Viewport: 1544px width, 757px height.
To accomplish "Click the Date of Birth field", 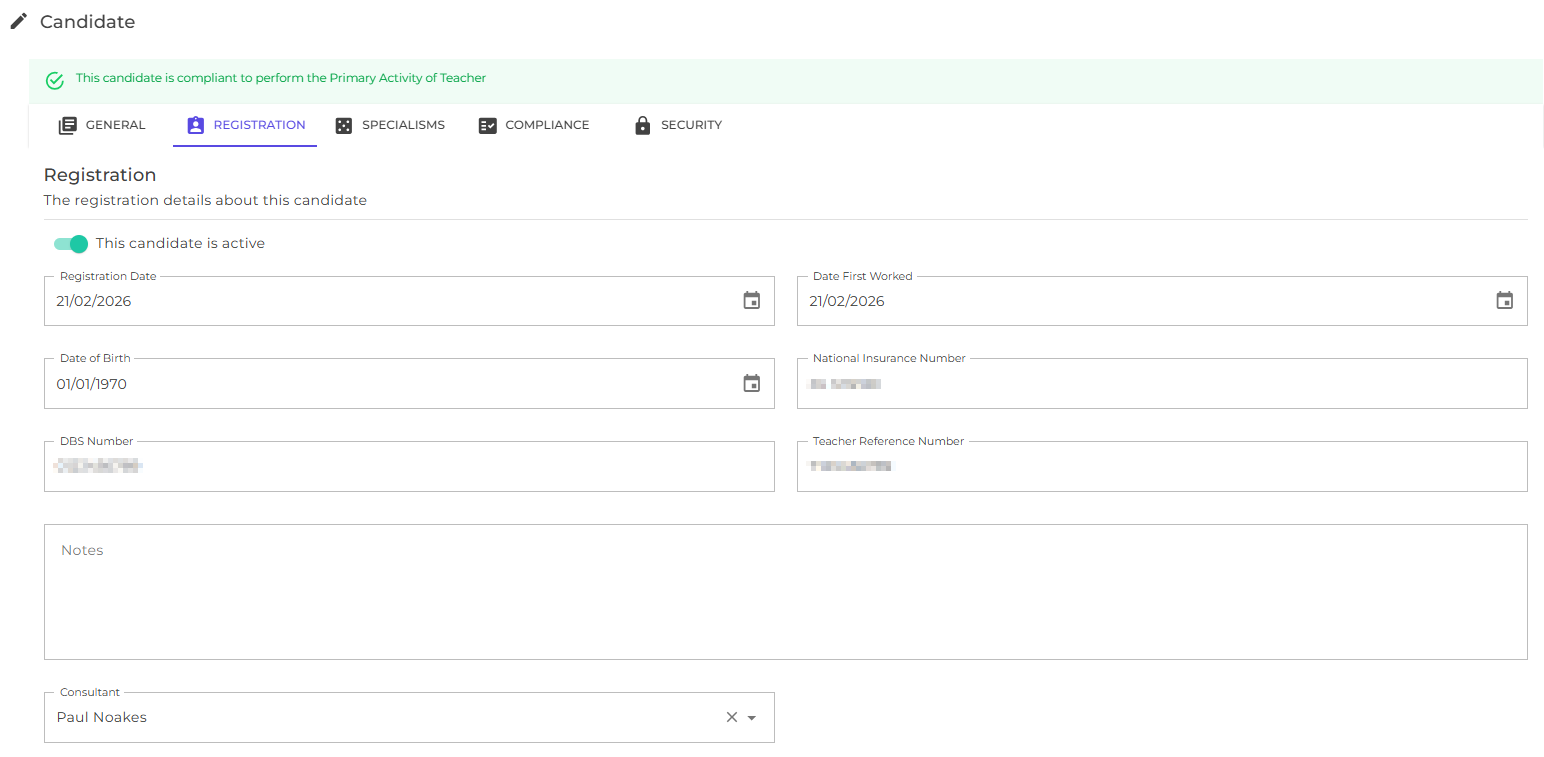I will pos(409,384).
